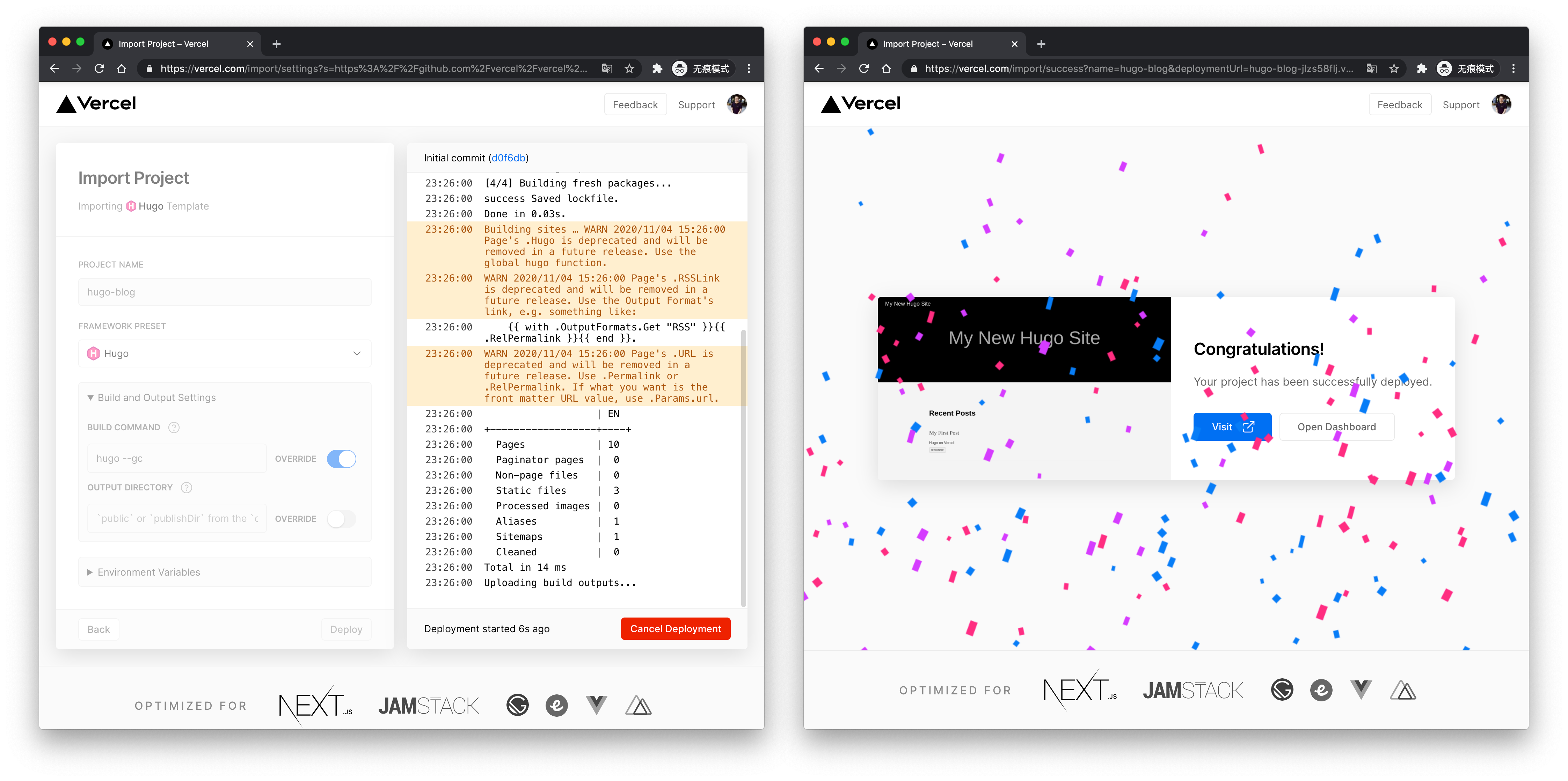
Task: Click the Cancel Deployment button
Action: pyautogui.click(x=676, y=629)
